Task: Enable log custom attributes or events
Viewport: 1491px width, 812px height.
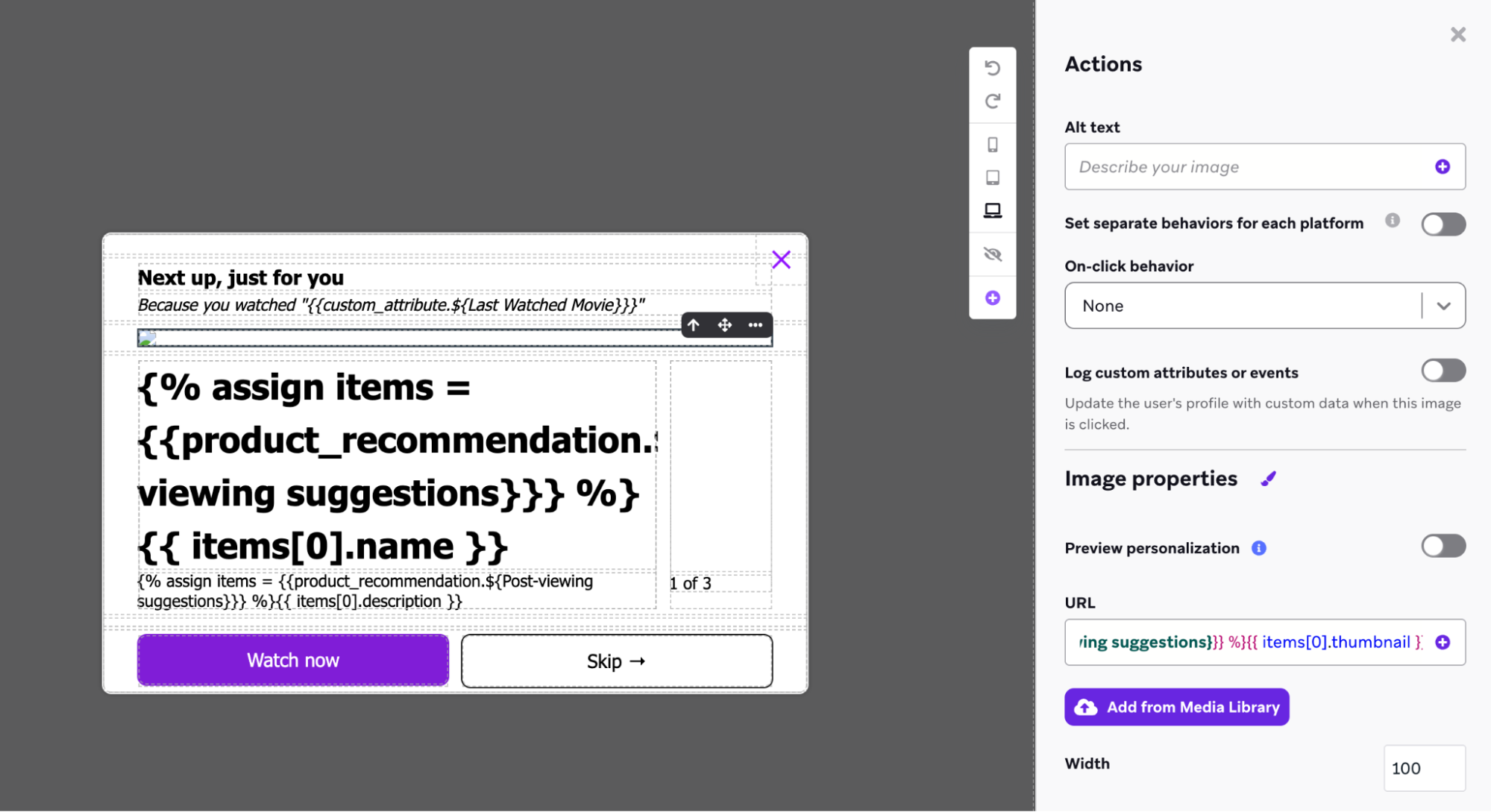Action: coord(1443,371)
